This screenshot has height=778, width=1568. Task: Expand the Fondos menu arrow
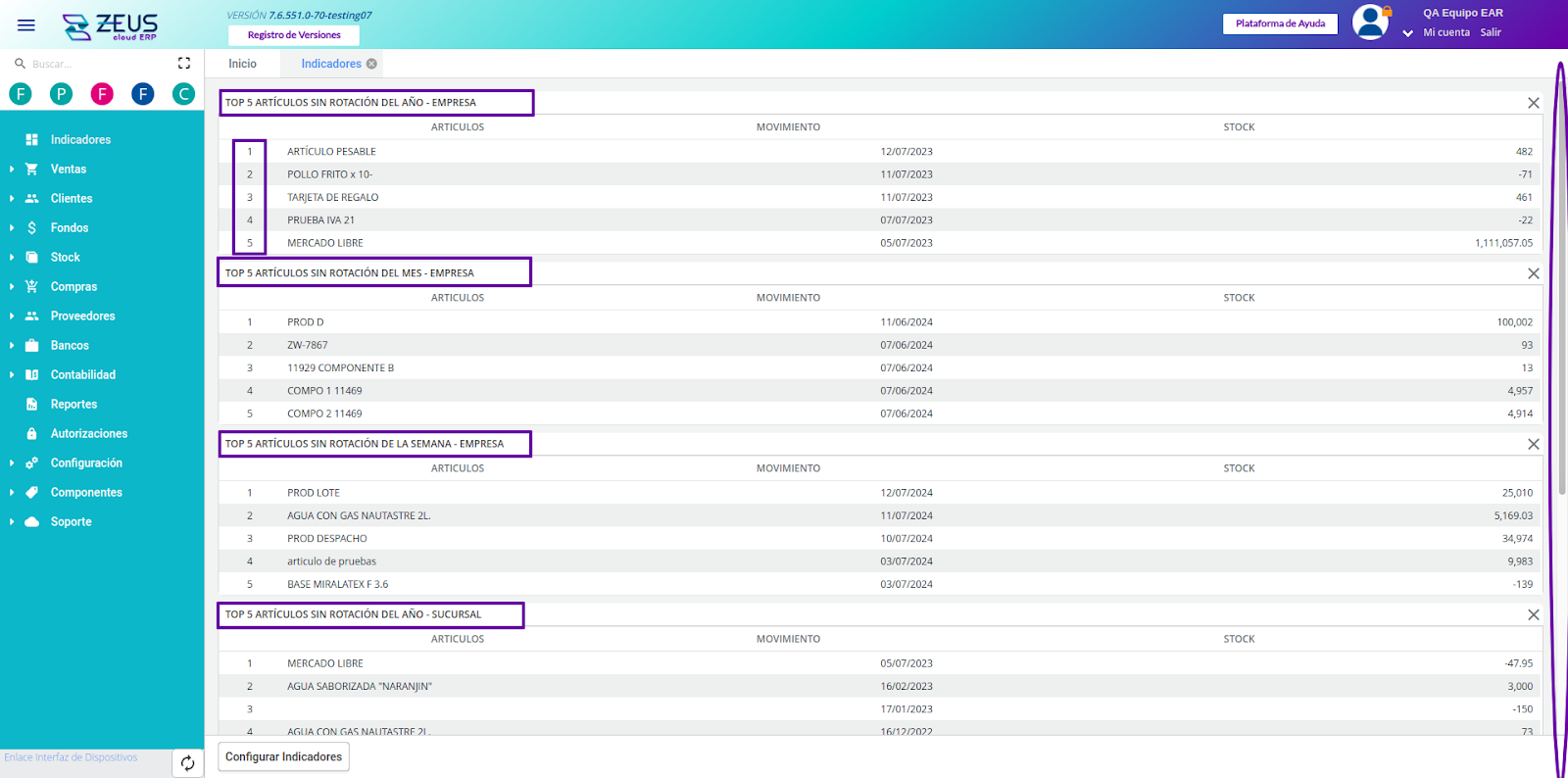click(12, 227)
